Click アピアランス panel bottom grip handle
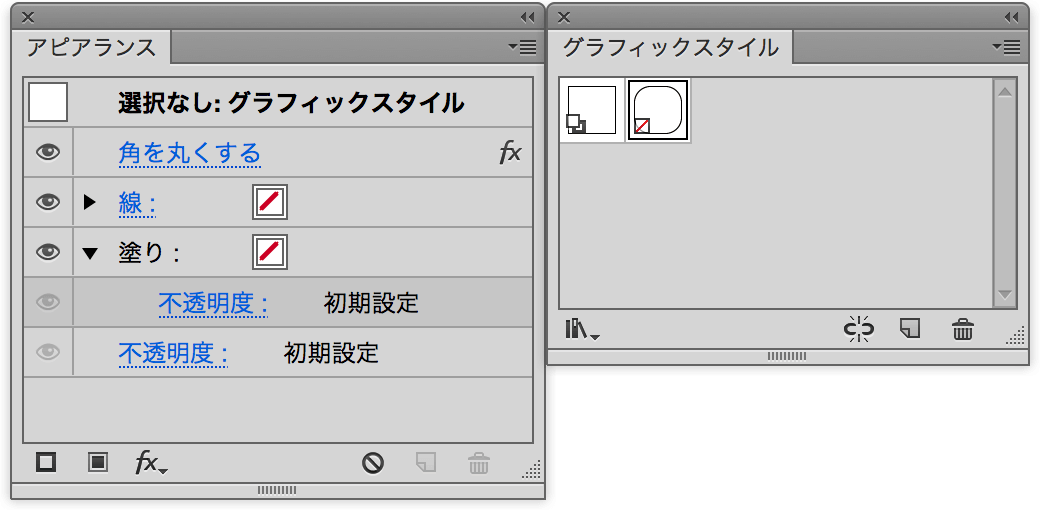 [277, 491]
